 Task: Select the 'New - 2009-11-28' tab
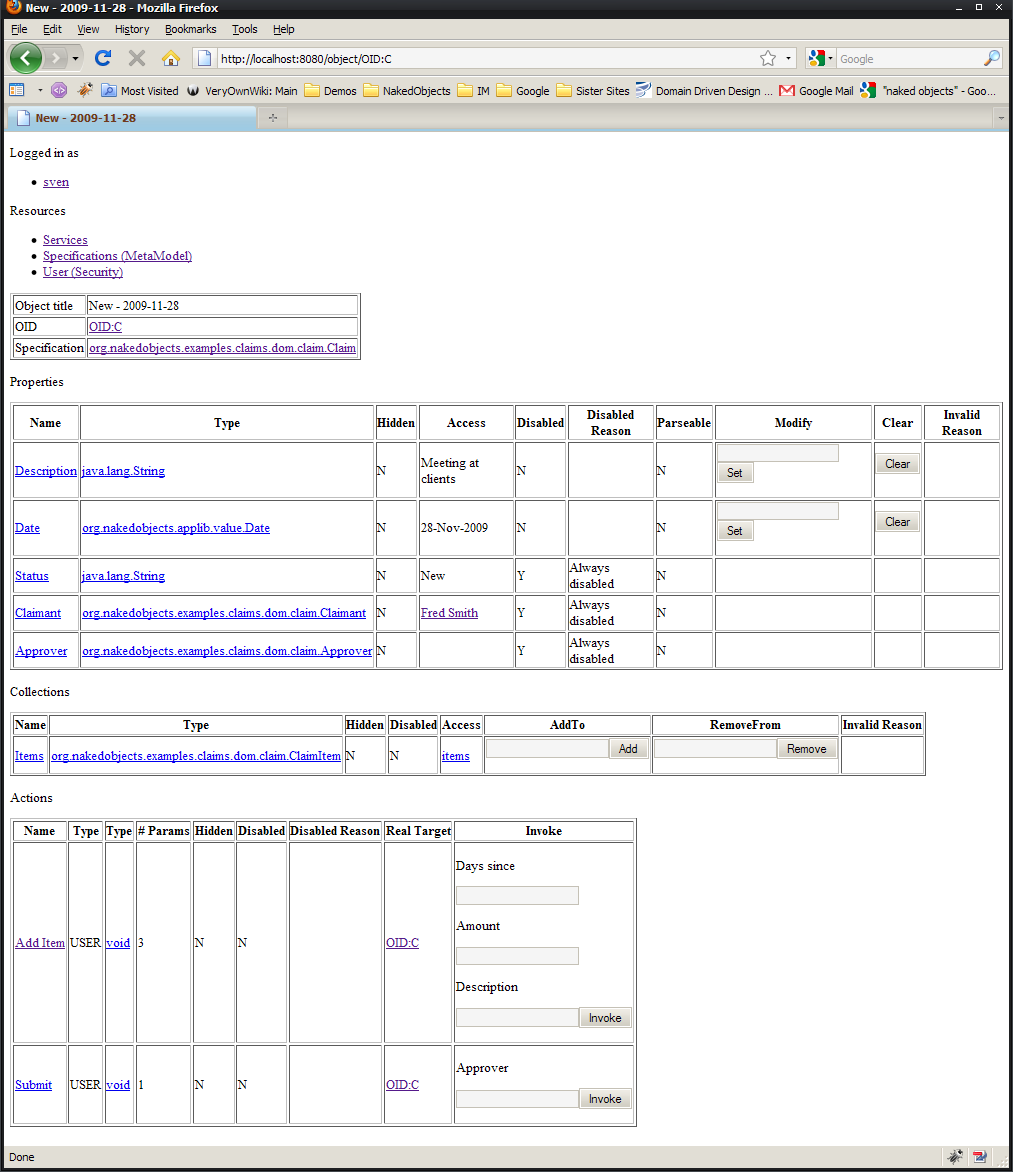(85, 118)
